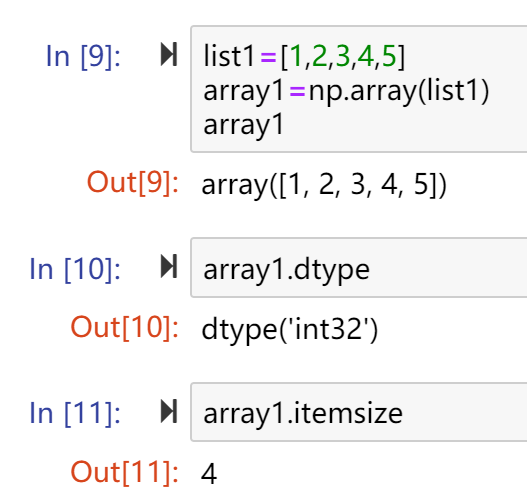527x502 pixels.
Task: Click the array1=np.array(list1) code line
Action: pos(346,91)
